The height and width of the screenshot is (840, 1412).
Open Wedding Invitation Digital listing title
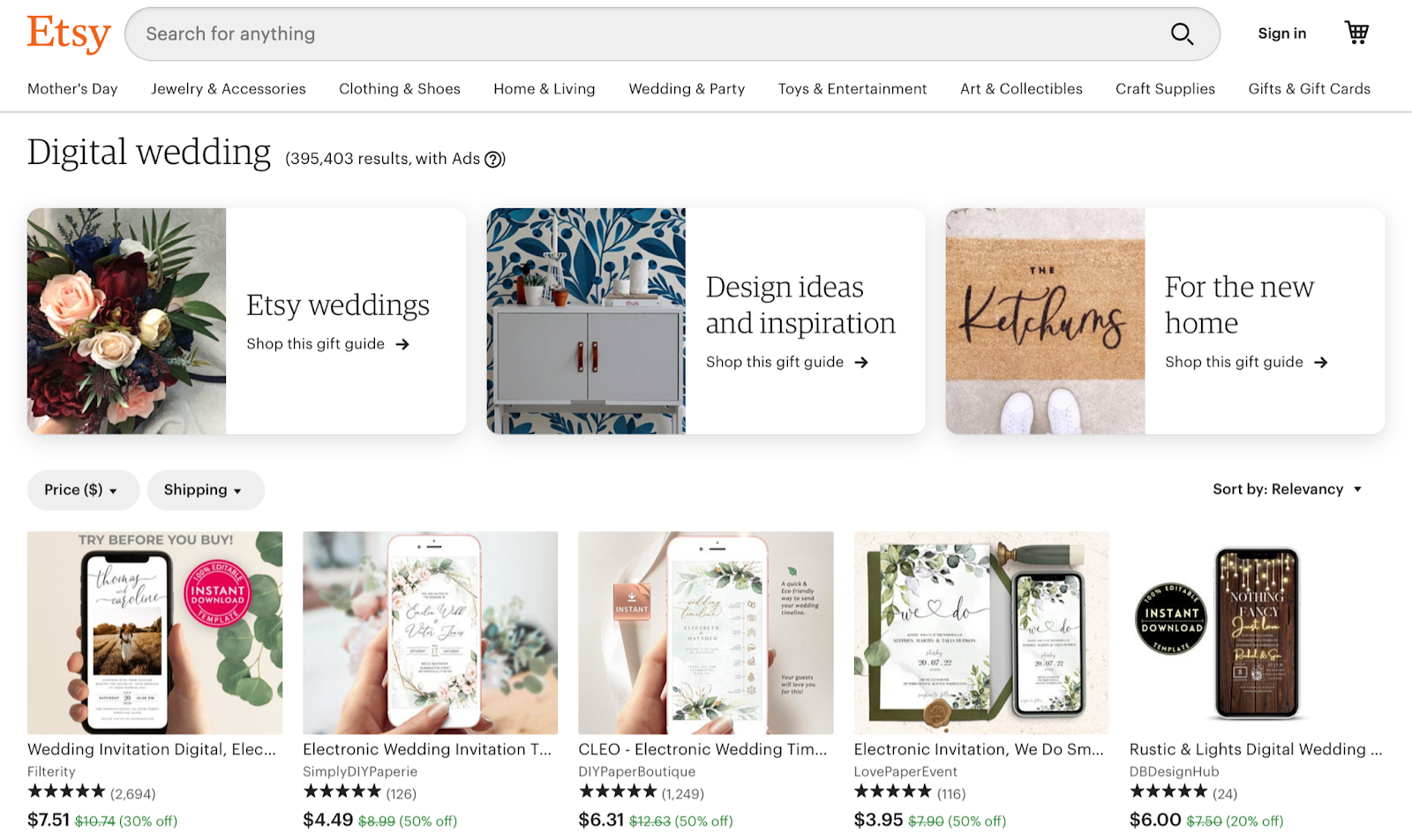coord(152,749)
